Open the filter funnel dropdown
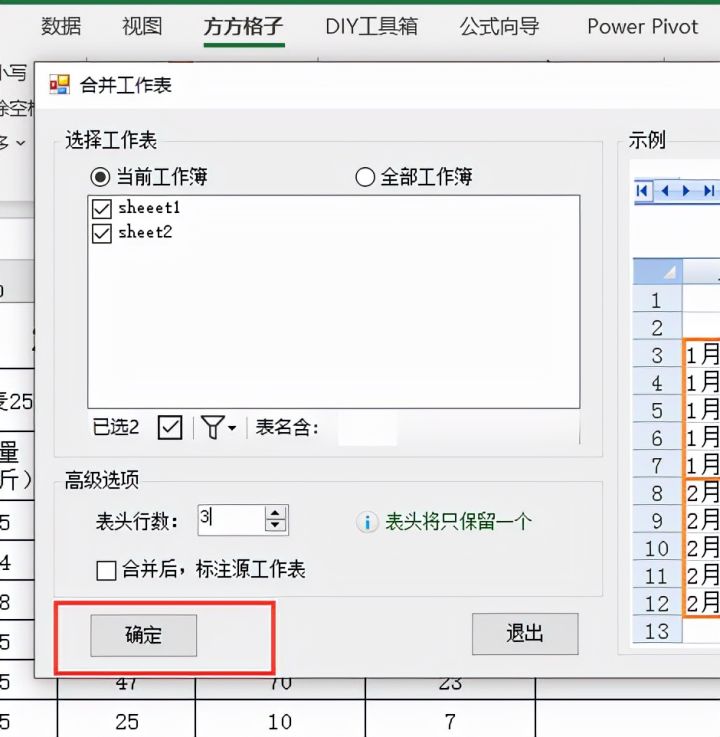Screen dimensions: 720x737 [x=219, y=427]
